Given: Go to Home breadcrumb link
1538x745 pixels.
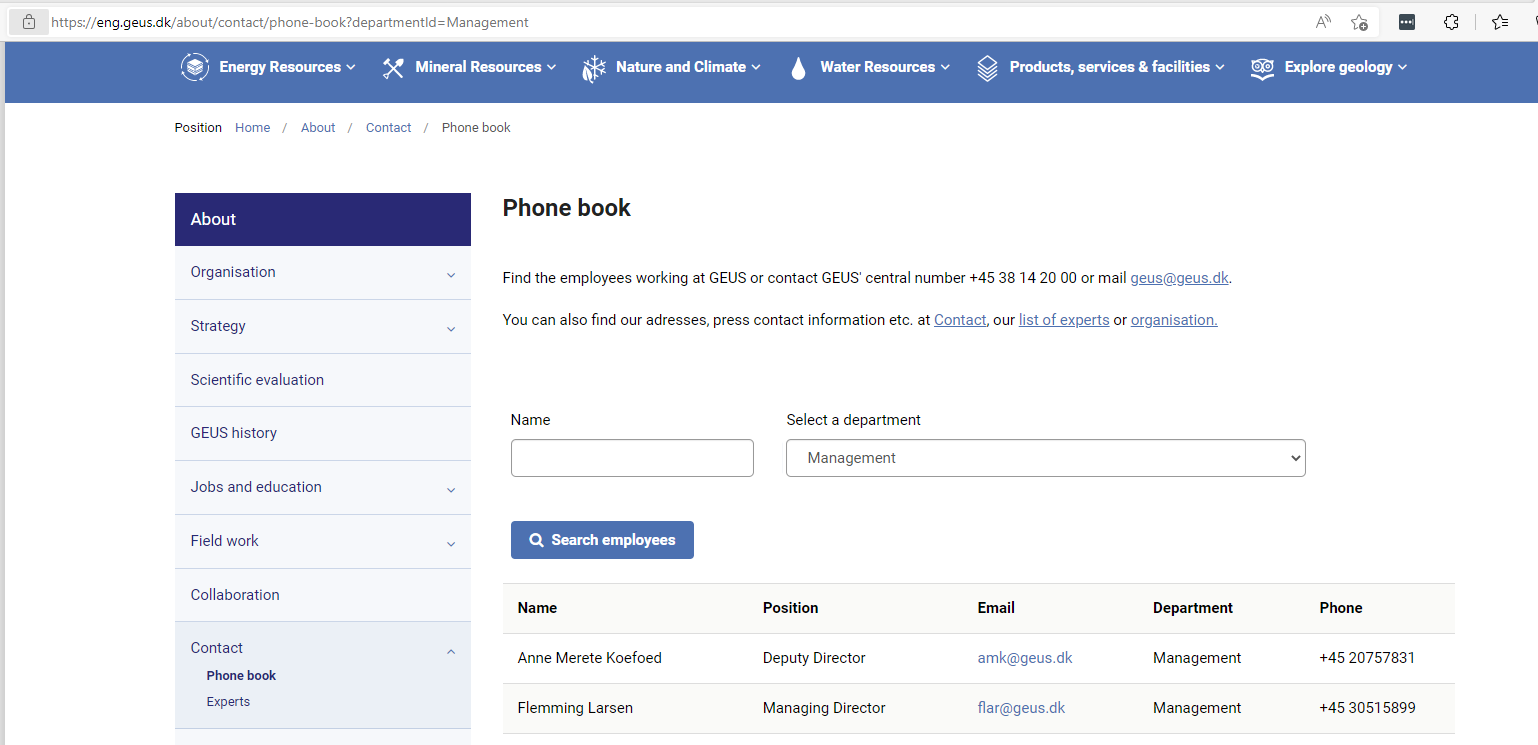Looking at the screenshot, I should [x=253, y=127].
